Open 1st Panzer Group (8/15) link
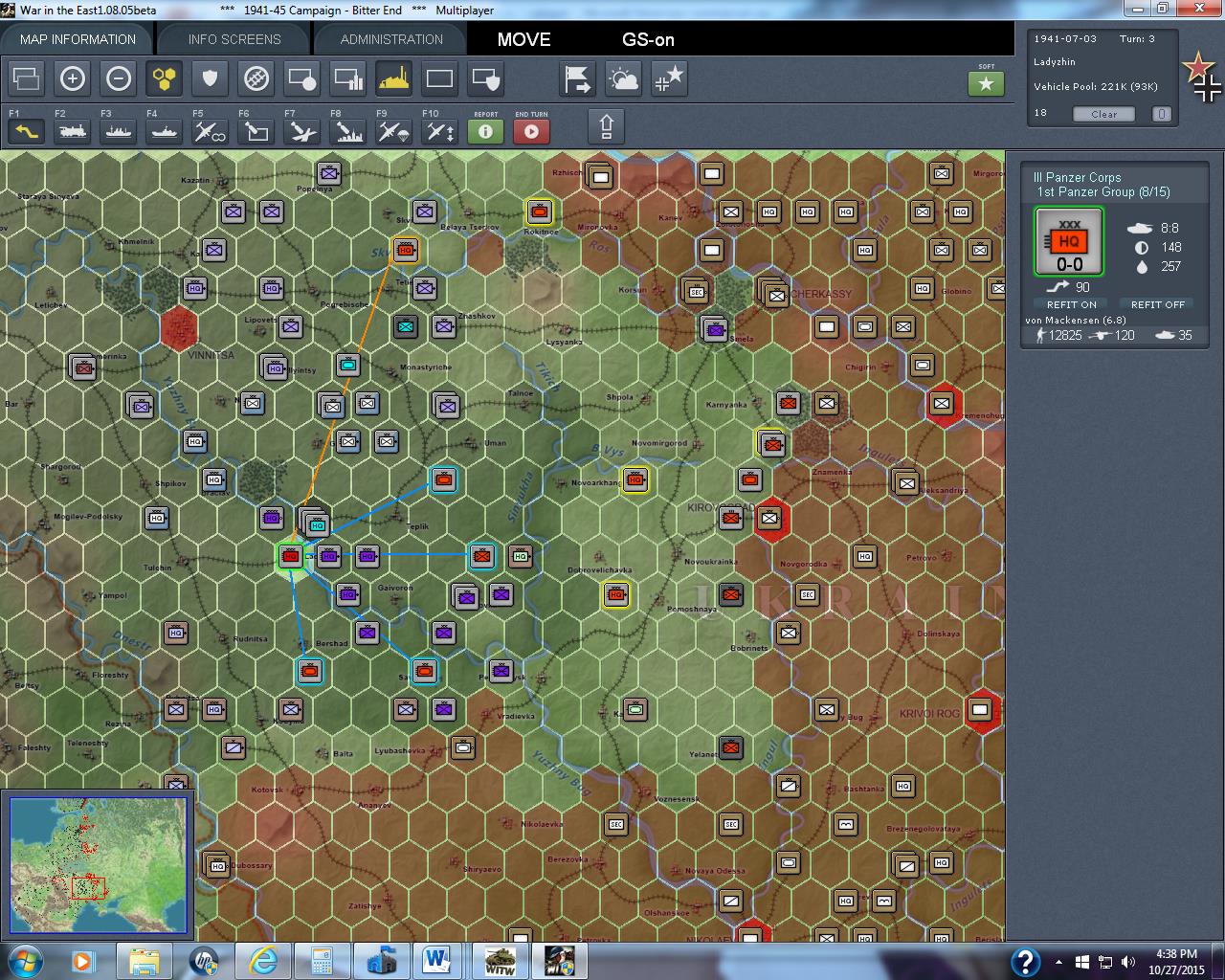 click(1103, 191)
